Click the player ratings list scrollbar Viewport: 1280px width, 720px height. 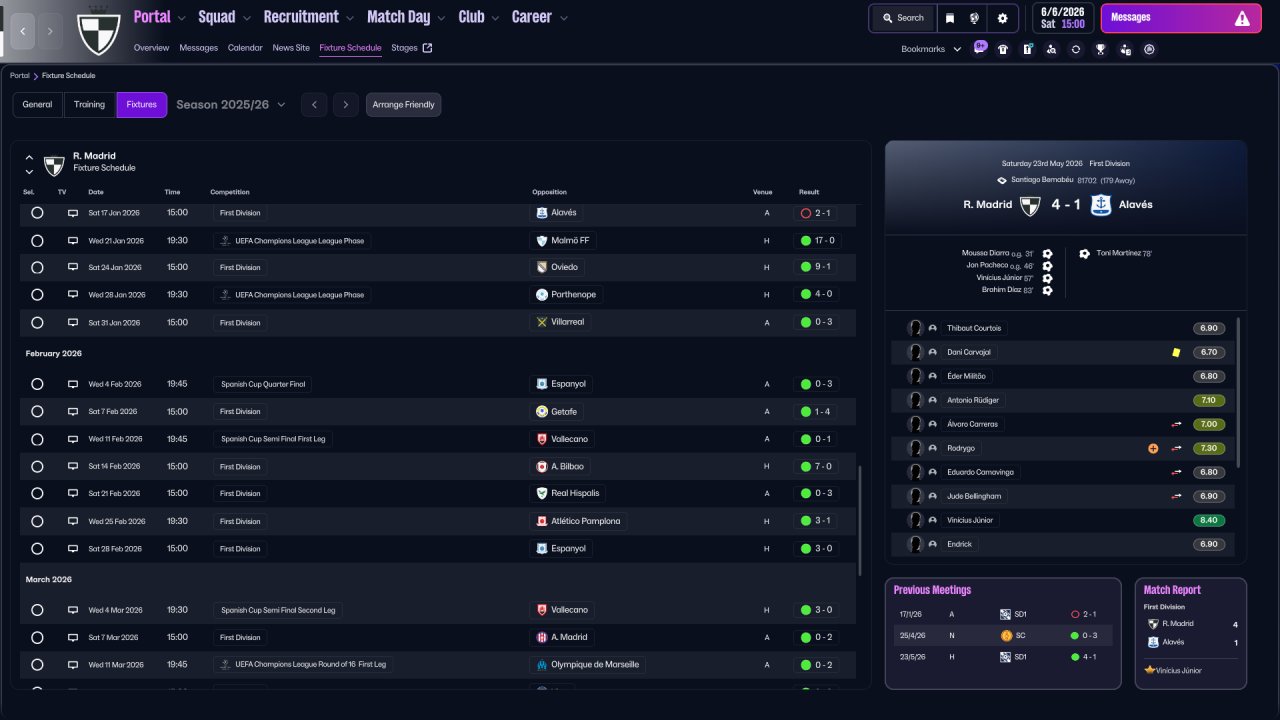1238,392
